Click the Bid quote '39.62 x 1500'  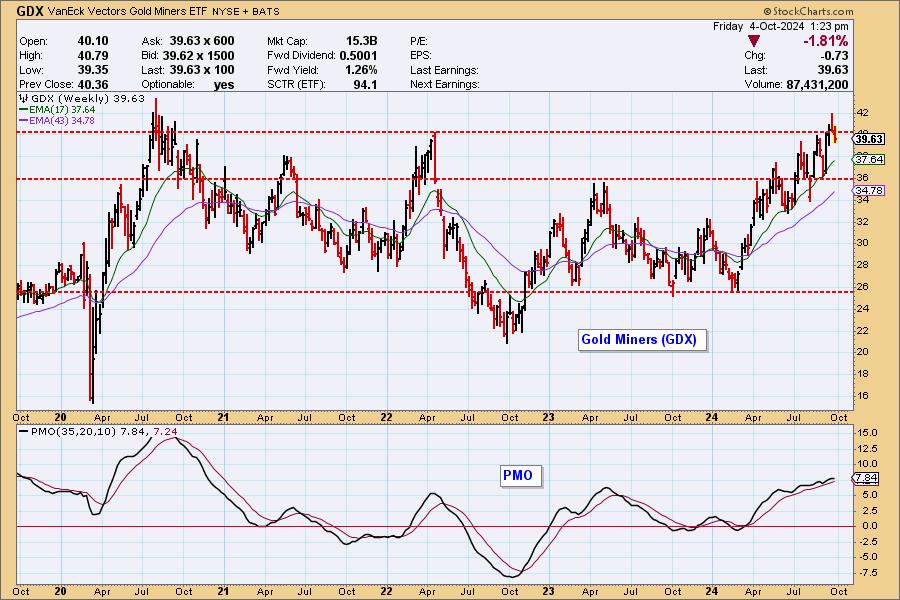click(199, 56)
